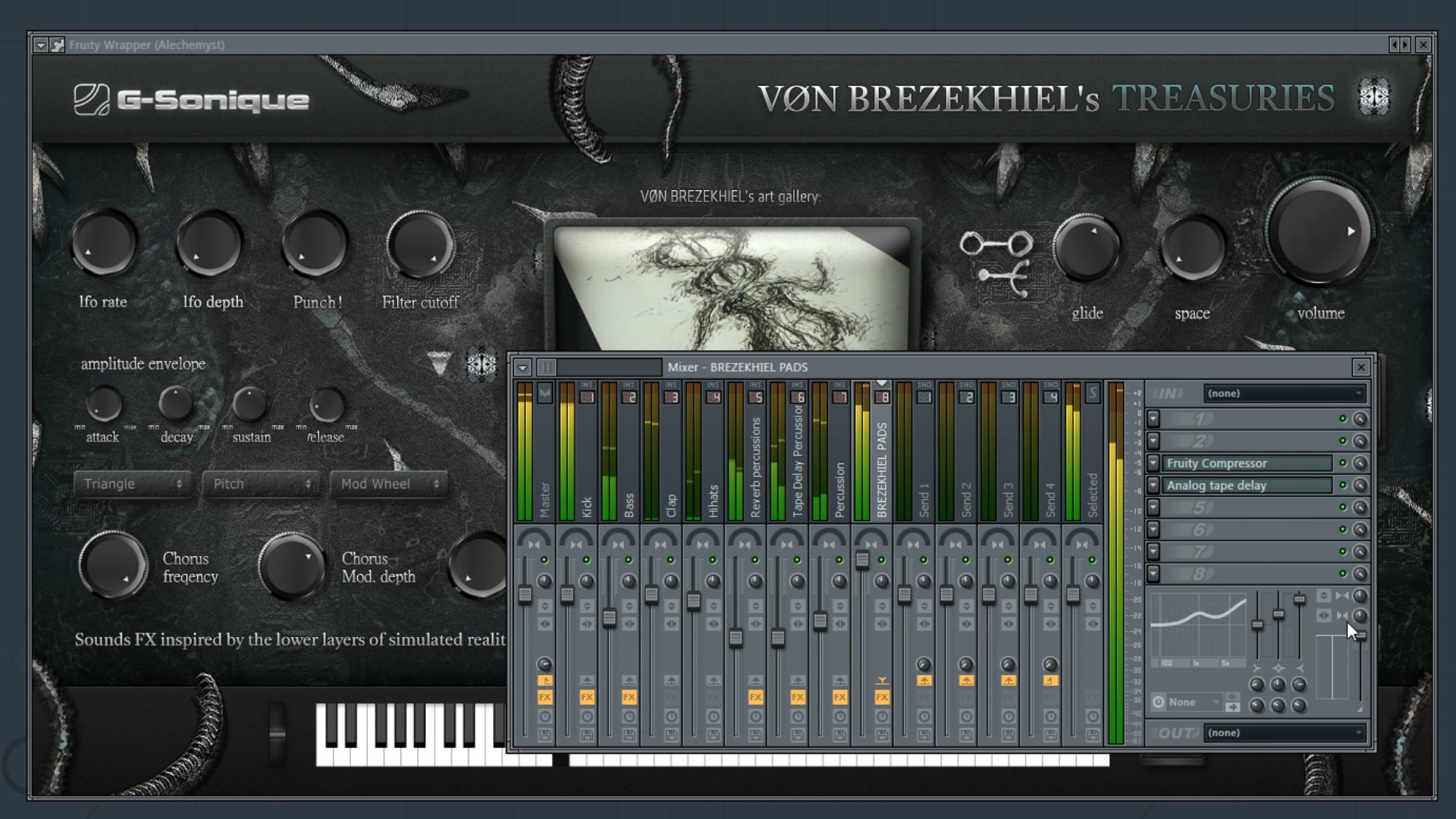
Task: Open the Mixer window options menu arrow
Action: (522, 368)
